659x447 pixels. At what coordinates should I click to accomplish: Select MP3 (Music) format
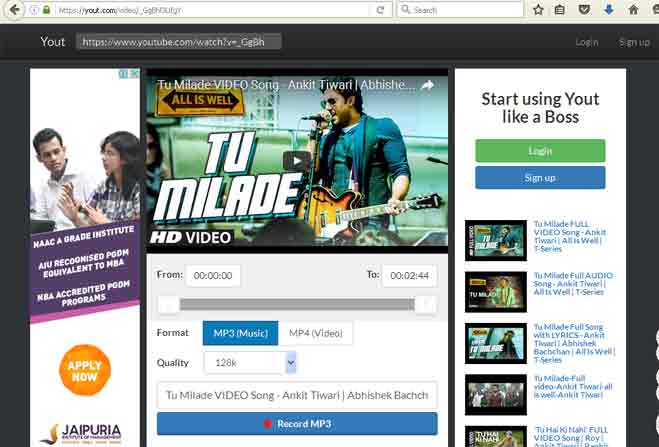click(x=240, y=333)
